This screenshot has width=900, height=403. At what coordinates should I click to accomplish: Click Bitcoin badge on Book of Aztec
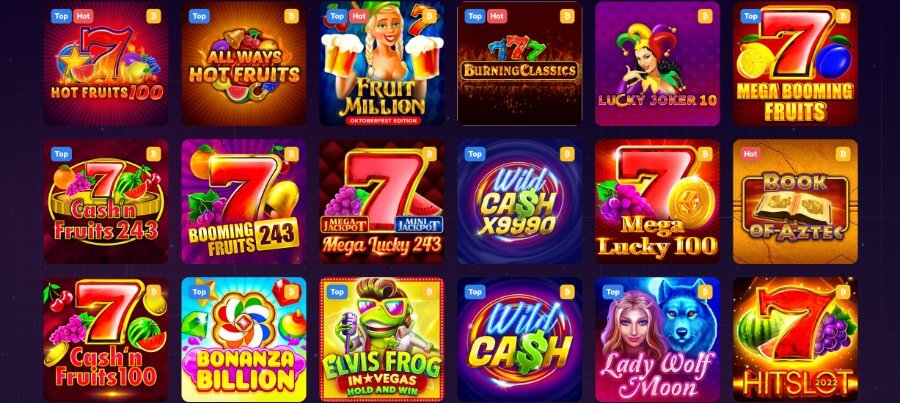click(x=842, y=154)
